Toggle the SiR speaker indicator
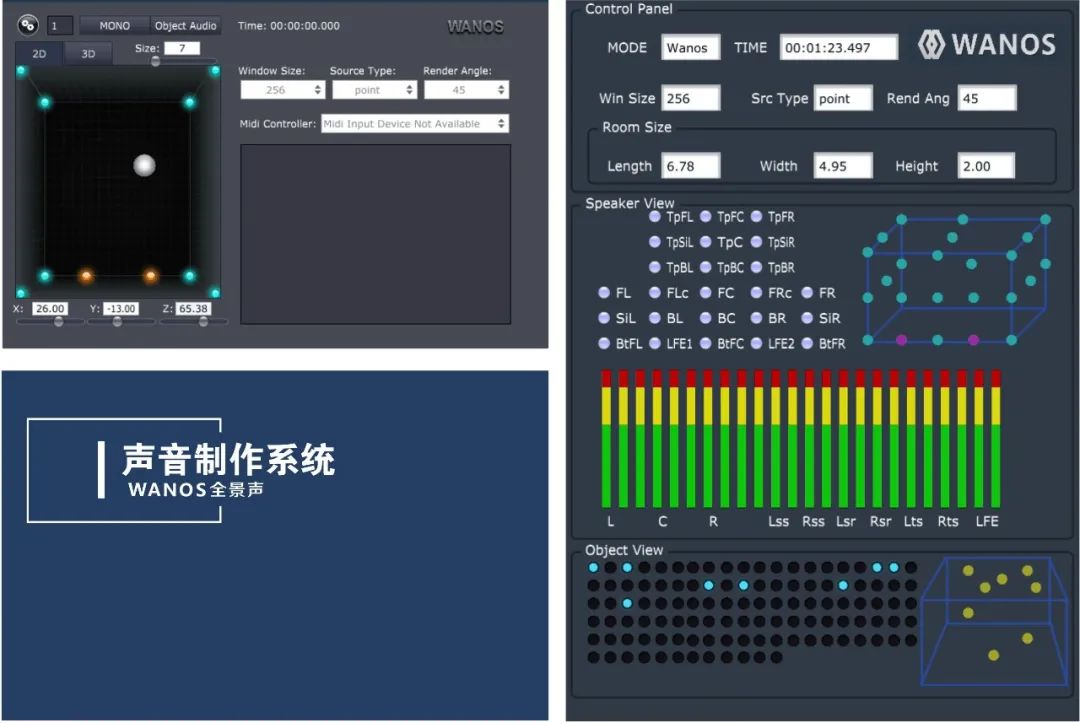The width and height of the screenshot is (1080, 723). (x=807, y=318)
